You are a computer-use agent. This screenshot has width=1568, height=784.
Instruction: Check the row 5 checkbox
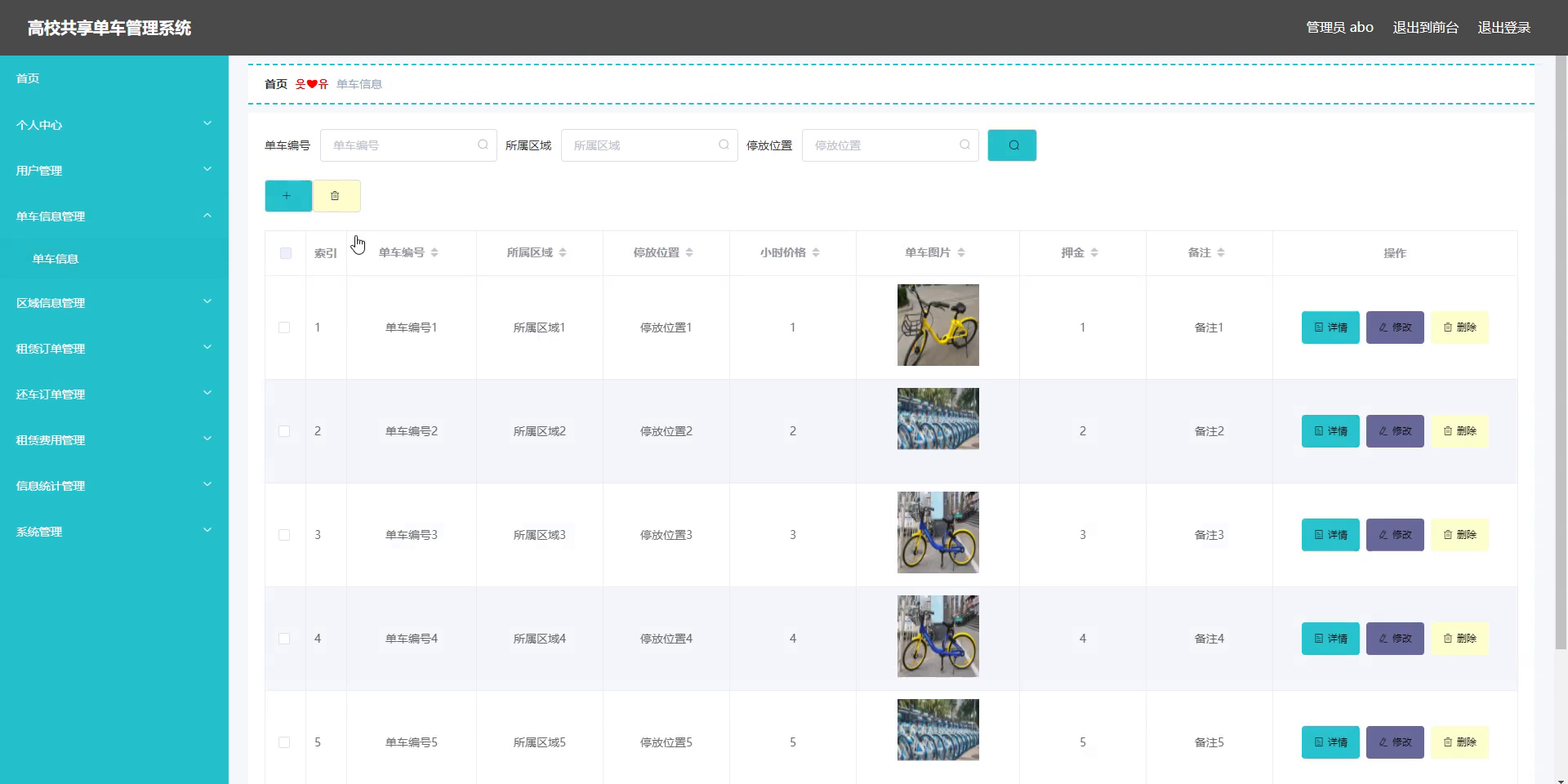(284, 742)
